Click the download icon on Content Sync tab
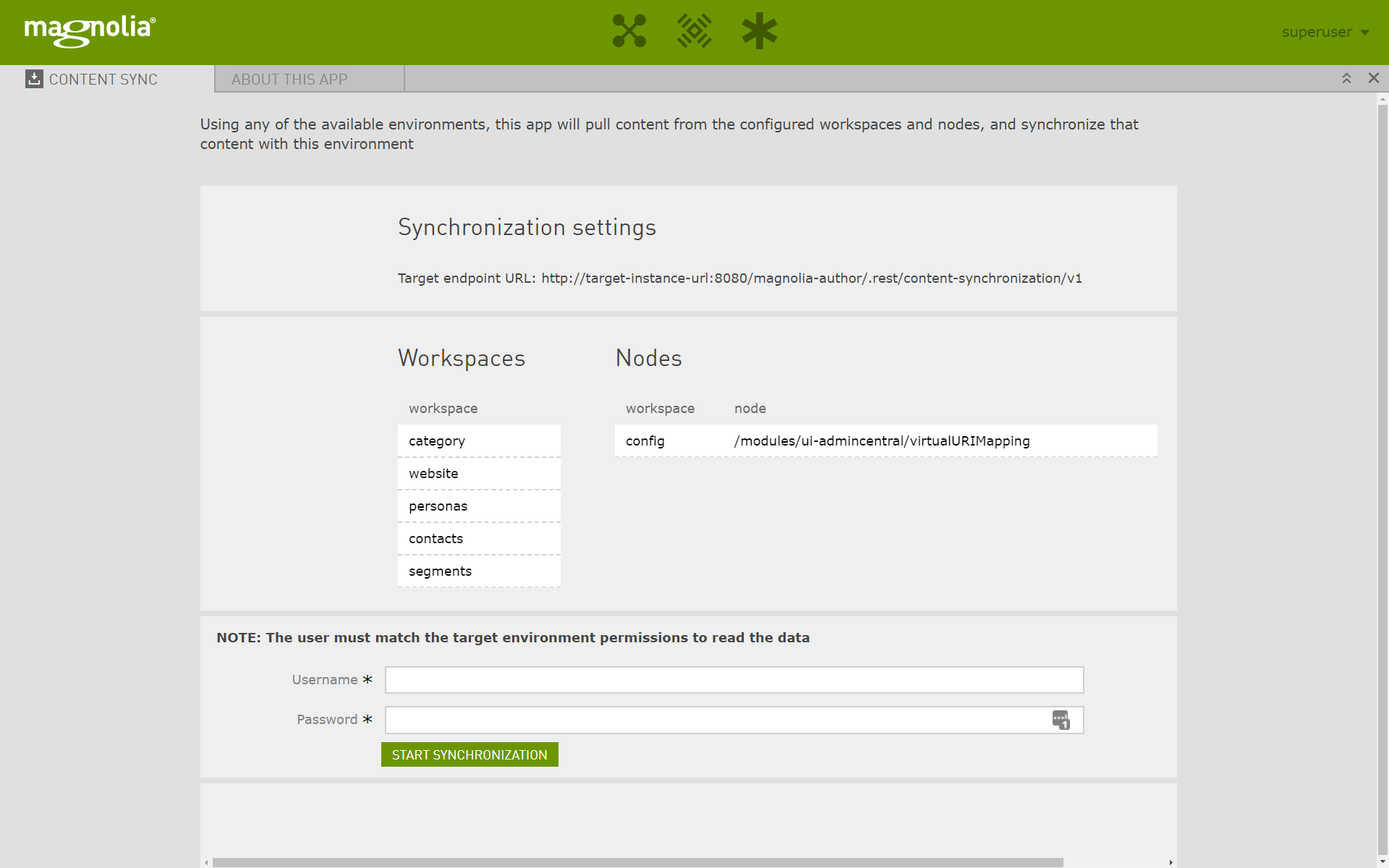The image size is (1389, 868). click(x=33, y=78)
